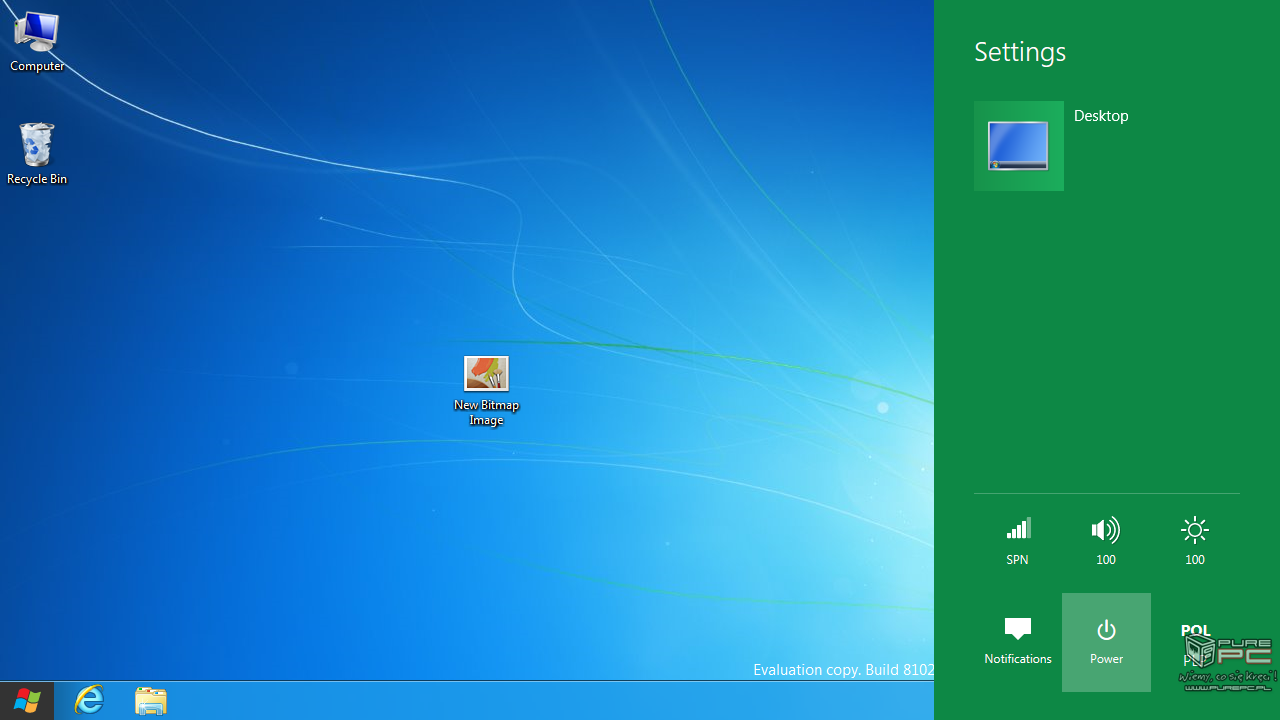Launch Internet Explorer from the taskbar

click(89, 701)
